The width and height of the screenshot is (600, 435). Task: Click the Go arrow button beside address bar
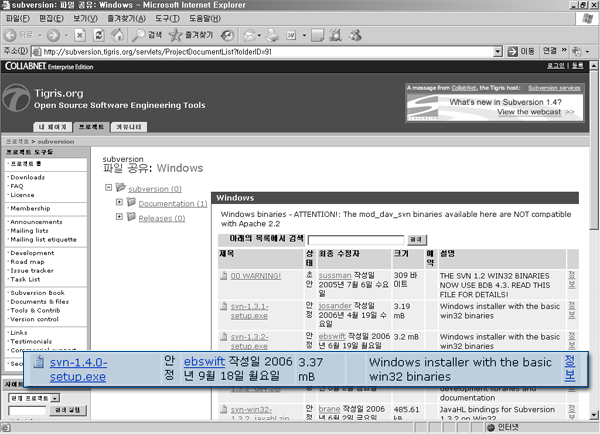click(x=512, y=51)
